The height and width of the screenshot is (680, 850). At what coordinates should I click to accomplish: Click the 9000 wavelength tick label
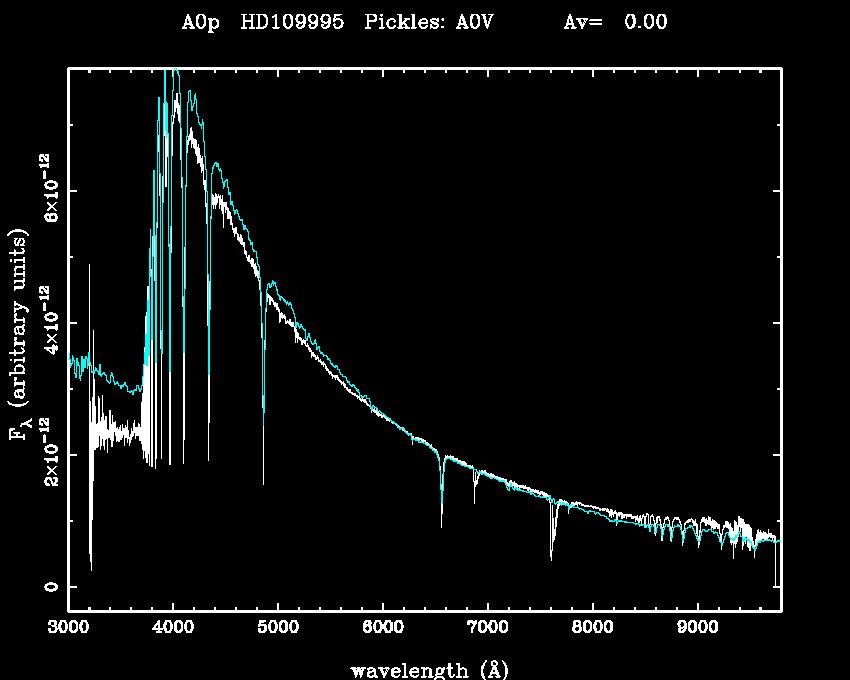(x=697, y=628)
